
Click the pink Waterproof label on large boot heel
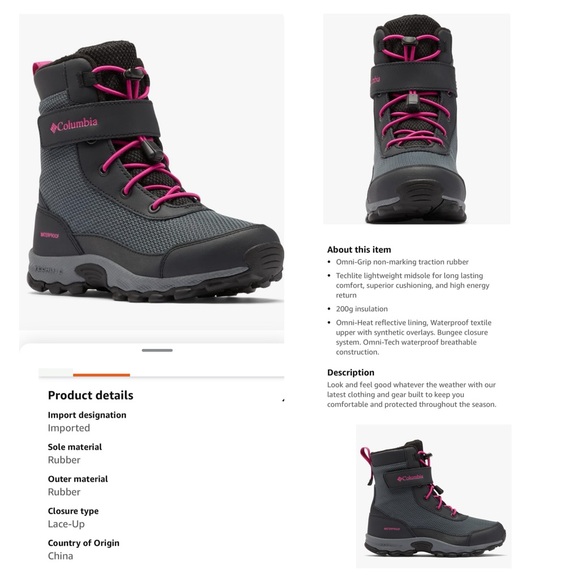click(x=50, y=235)
